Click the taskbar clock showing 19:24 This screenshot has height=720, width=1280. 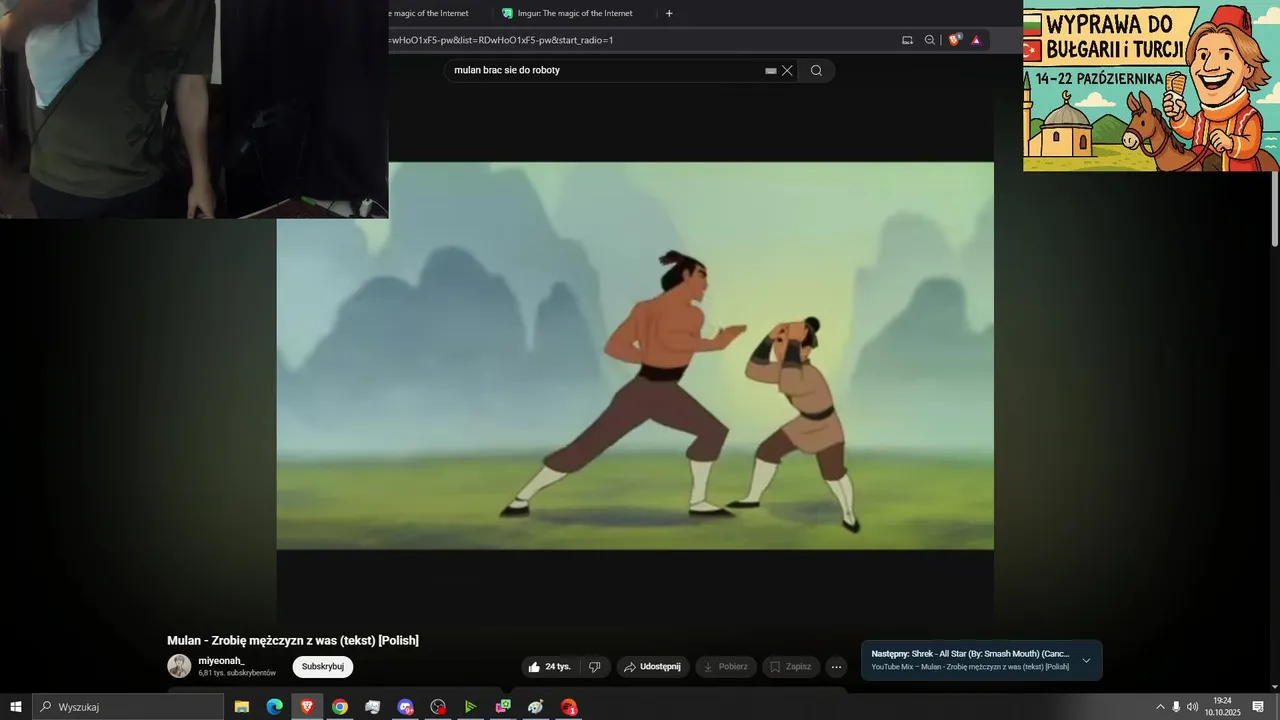tap(1222, 707)
